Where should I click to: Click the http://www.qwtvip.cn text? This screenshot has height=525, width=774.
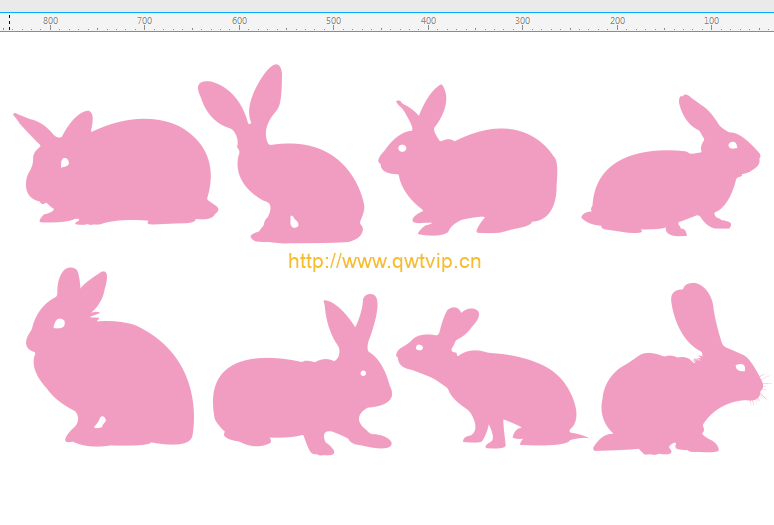pos(385,262)
